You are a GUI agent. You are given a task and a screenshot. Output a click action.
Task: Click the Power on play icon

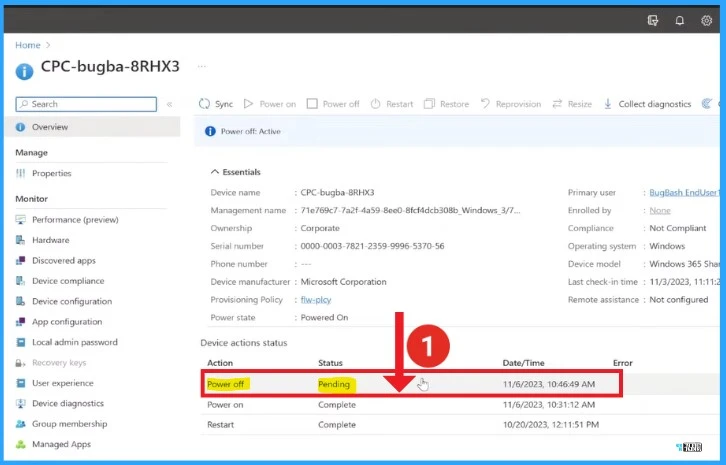click(x=249, y=104)
